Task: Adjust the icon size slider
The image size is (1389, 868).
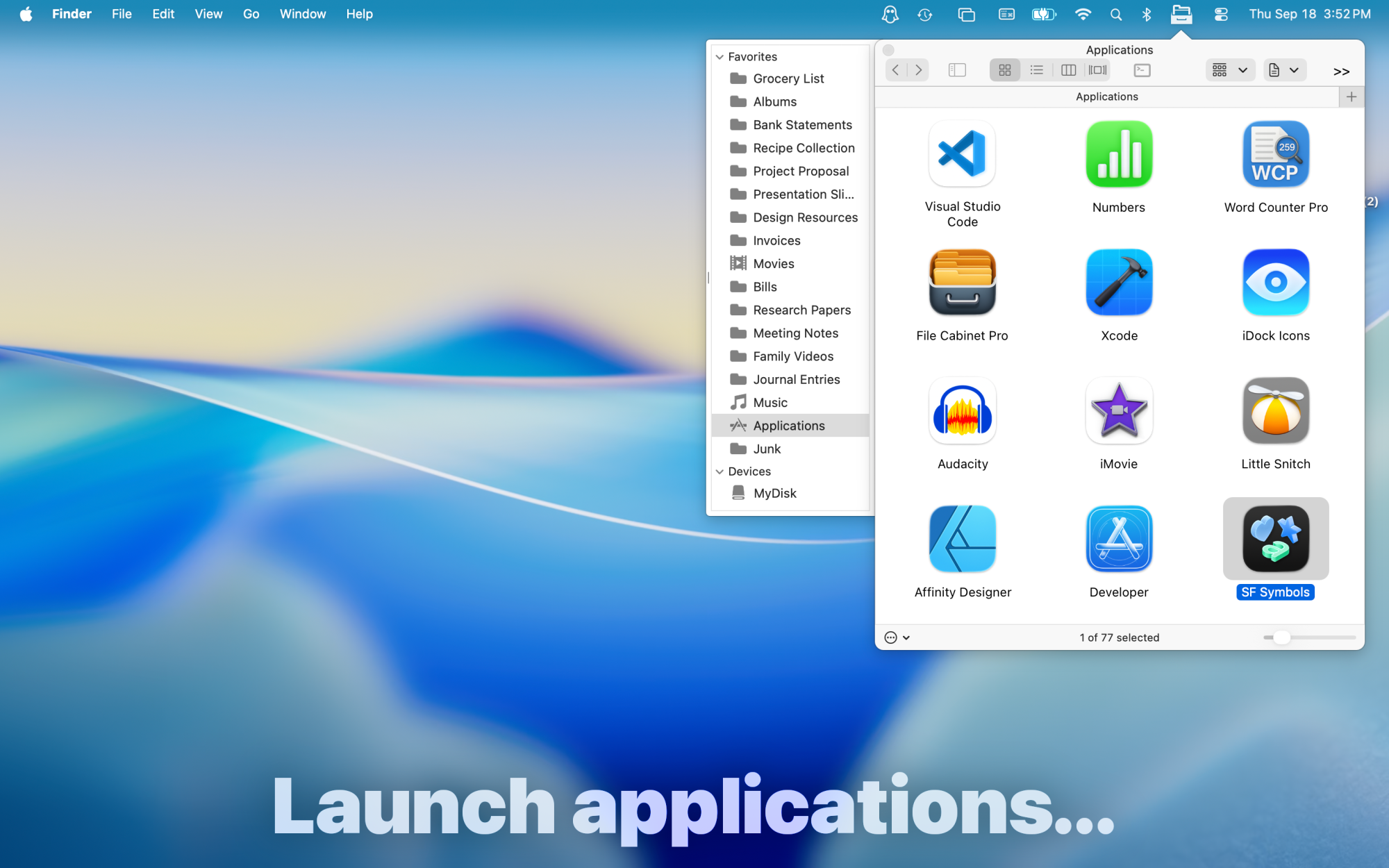Action: tap(1281, 637)
